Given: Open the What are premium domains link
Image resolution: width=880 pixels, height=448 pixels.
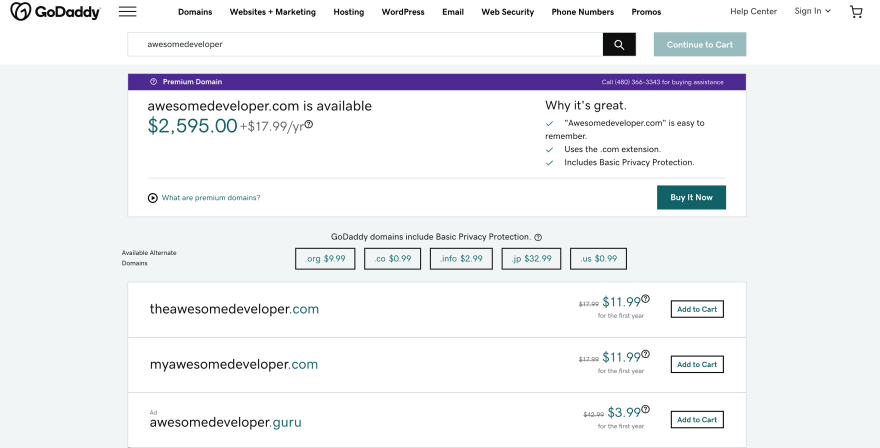Looking at the screenshot, I should coord(211,198).
